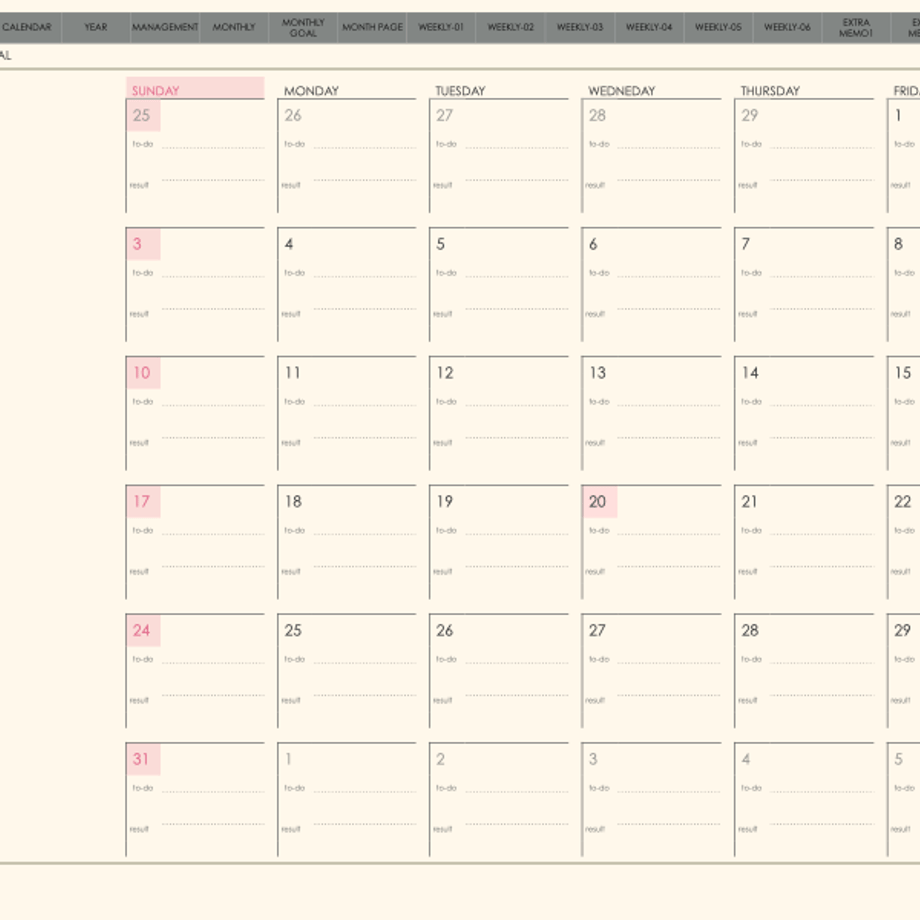Click the CALENDAR tab
Screen dimensions: 920x920
point(27,27)
